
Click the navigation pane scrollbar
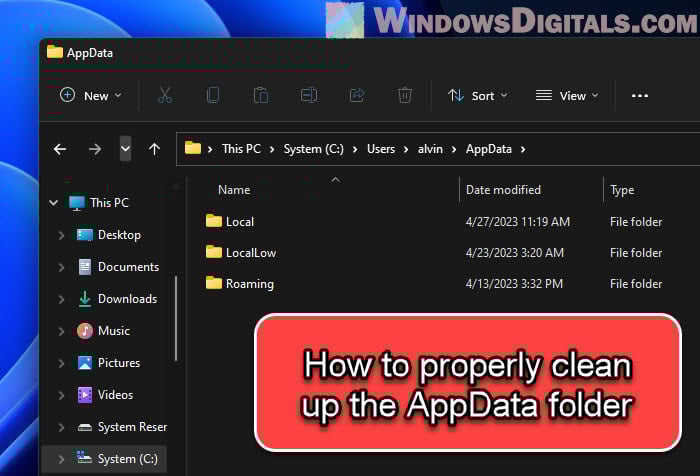pos(176,318)
